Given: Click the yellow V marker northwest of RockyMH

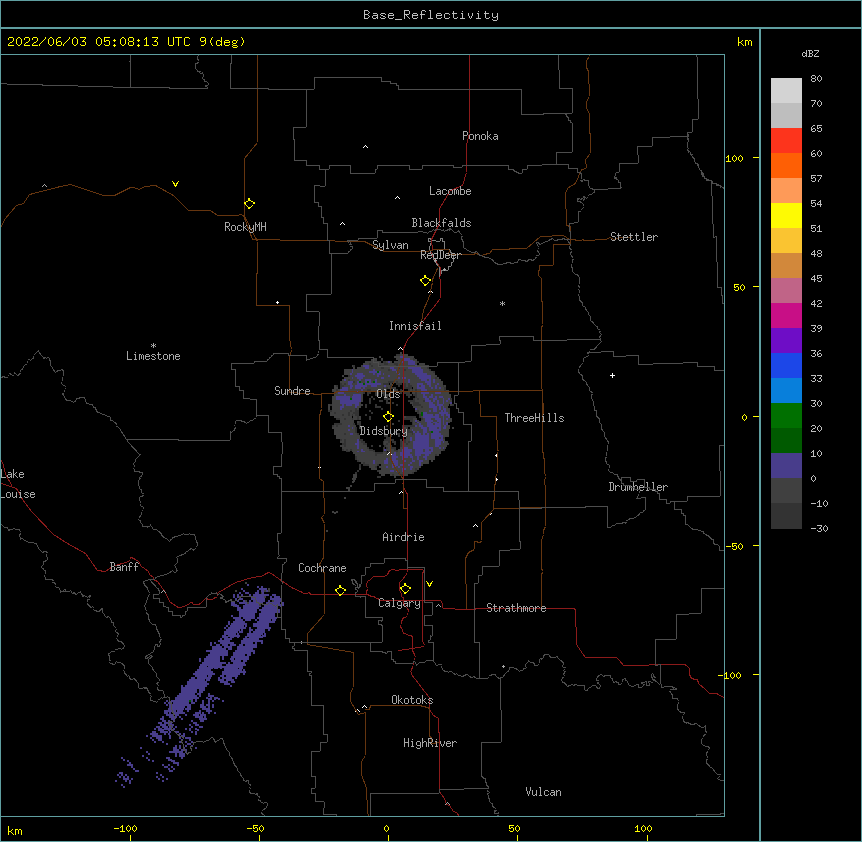Looking at the screenshot, I should click(175, 184).
